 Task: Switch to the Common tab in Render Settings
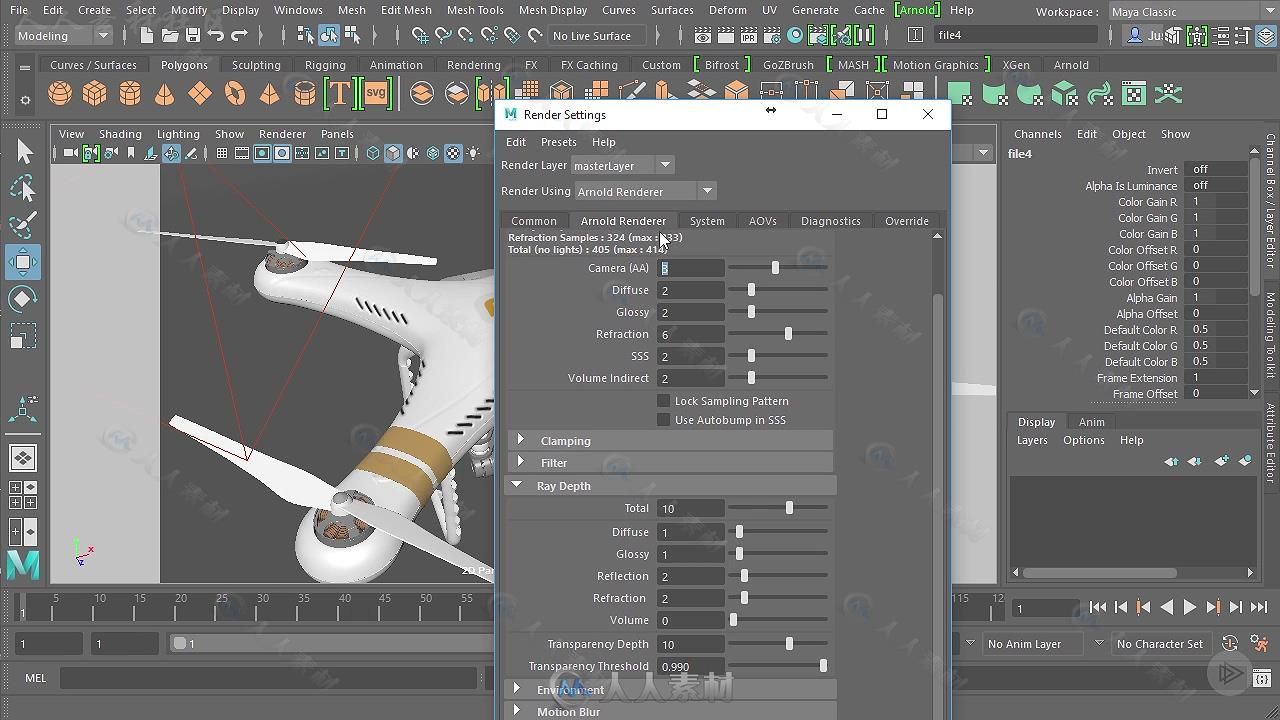534,221
